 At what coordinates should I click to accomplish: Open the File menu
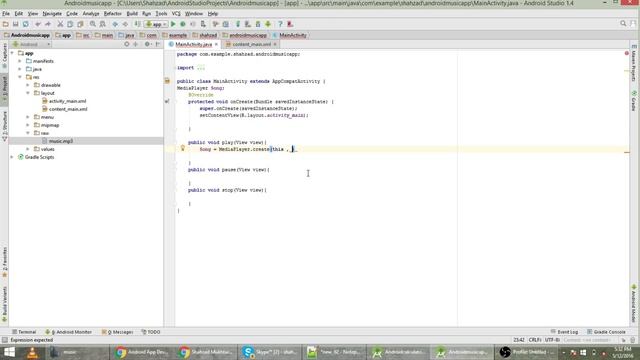click(6, 13)
